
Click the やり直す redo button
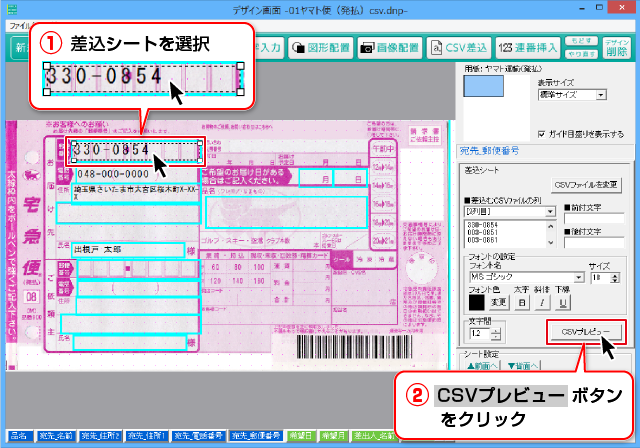[x=581, y=54]
